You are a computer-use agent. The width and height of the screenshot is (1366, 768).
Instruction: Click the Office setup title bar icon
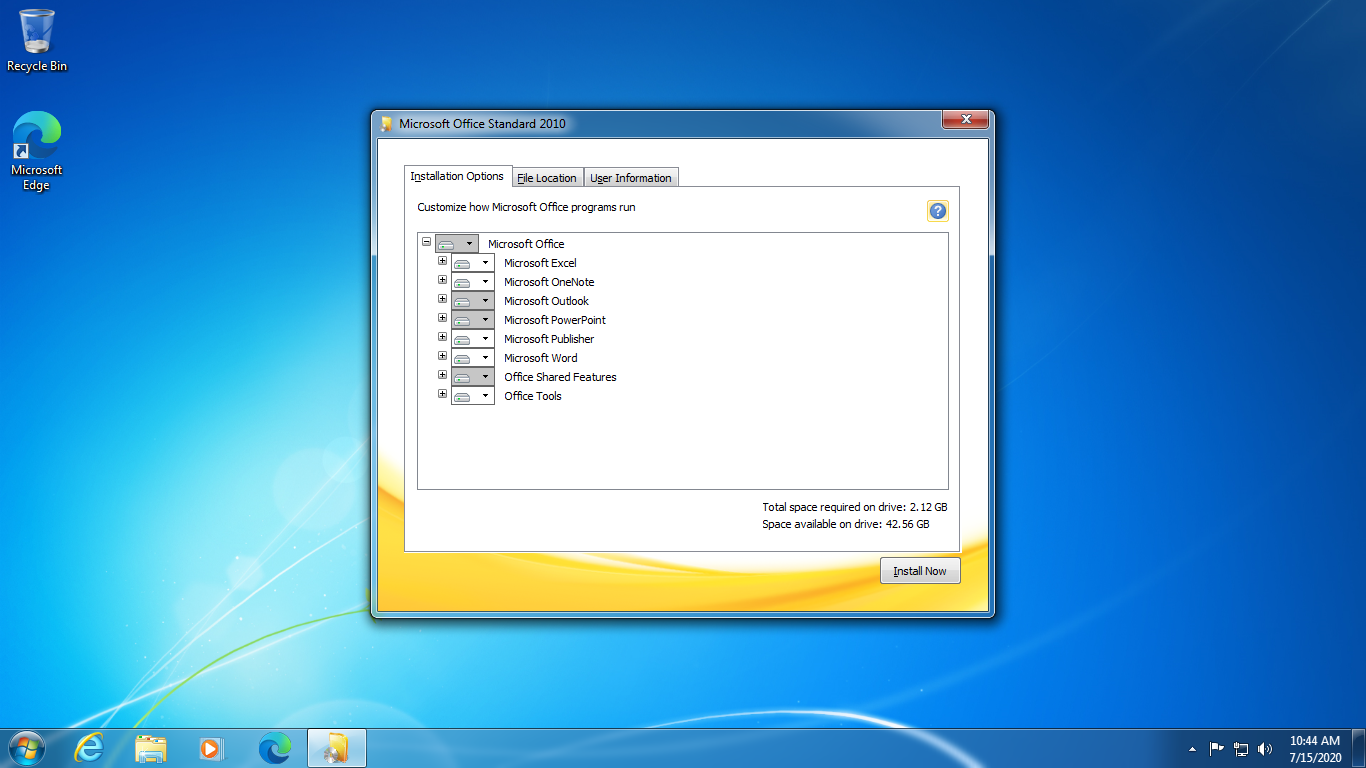[x=386, y=124]
